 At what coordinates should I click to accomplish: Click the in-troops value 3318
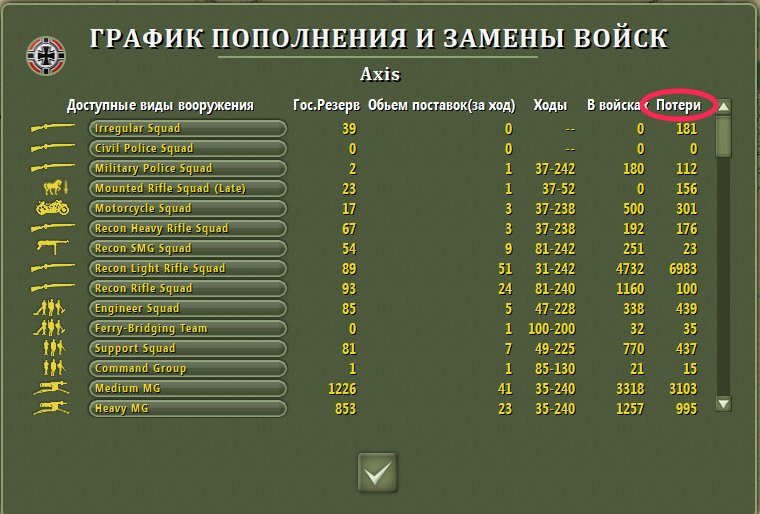click(630, 389)
